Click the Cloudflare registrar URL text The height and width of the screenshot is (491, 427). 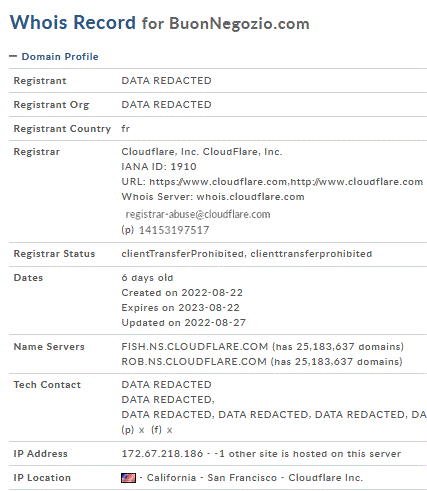click(x=286, y=182)
